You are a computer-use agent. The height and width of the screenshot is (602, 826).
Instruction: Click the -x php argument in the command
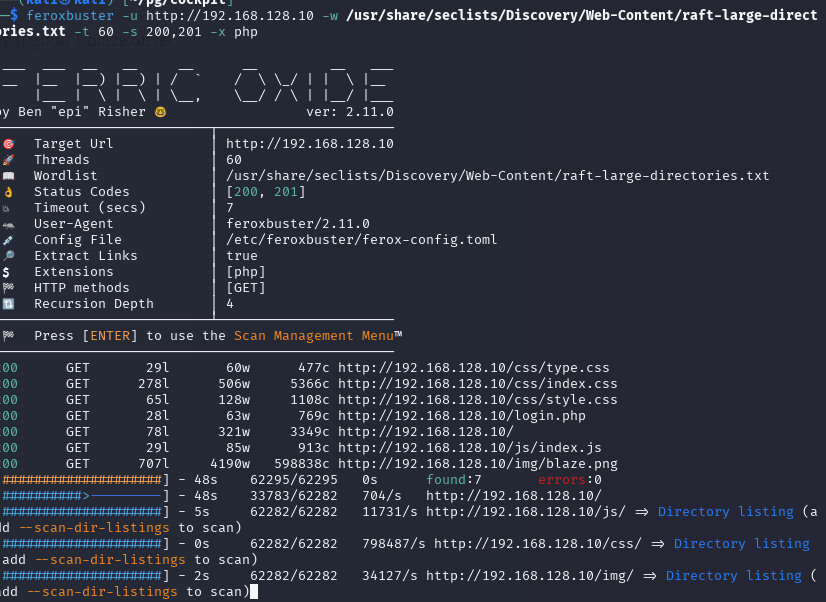point(234,32)
